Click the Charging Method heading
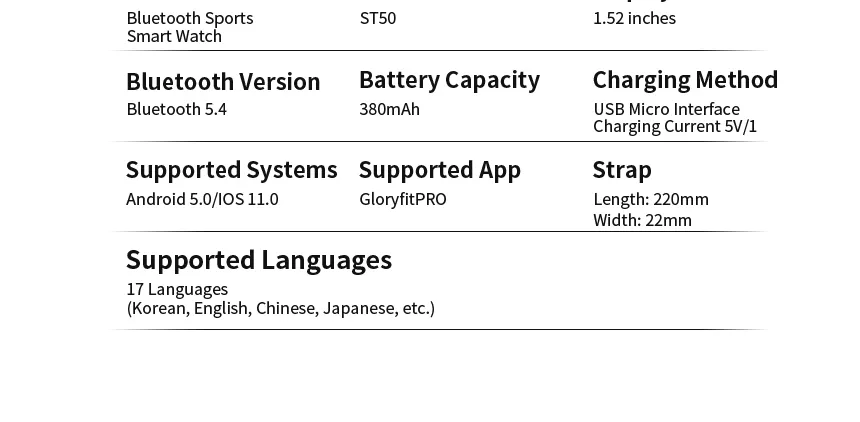Screen dimensions: 860x422 coord(685,80)
